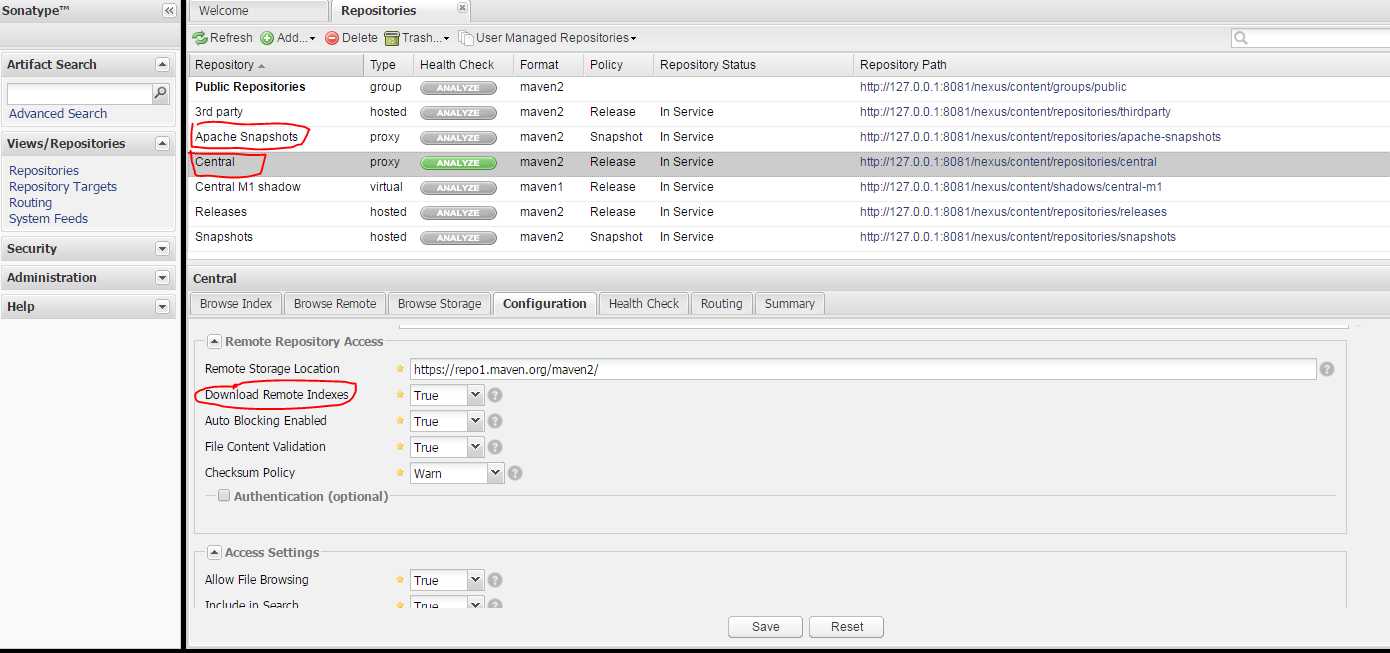Enable the Authentication (optional) checkbox
1390x653 pixels.
coord(224,495)
